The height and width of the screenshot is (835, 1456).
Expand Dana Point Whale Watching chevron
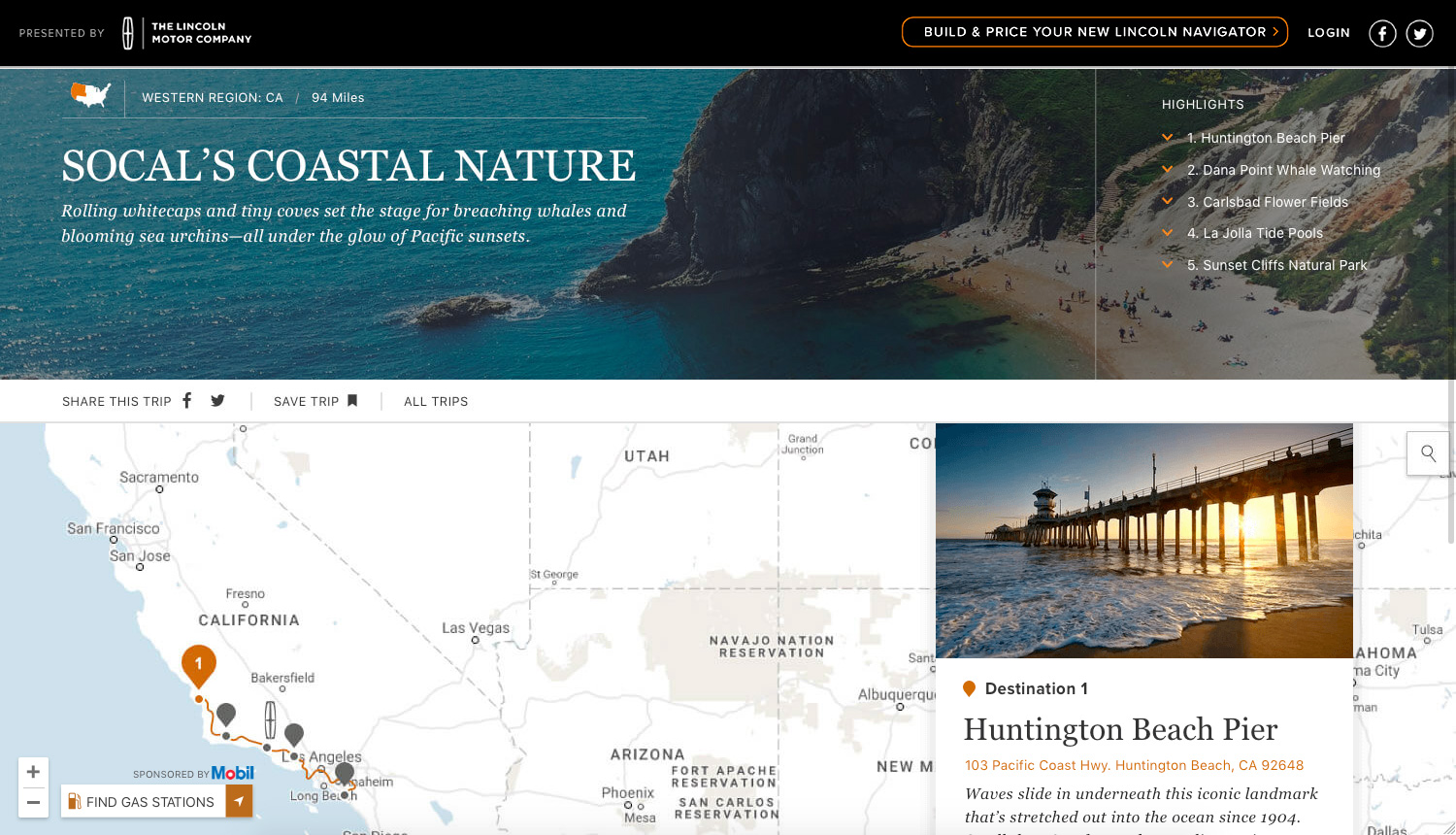click(x=1168, y=170)
